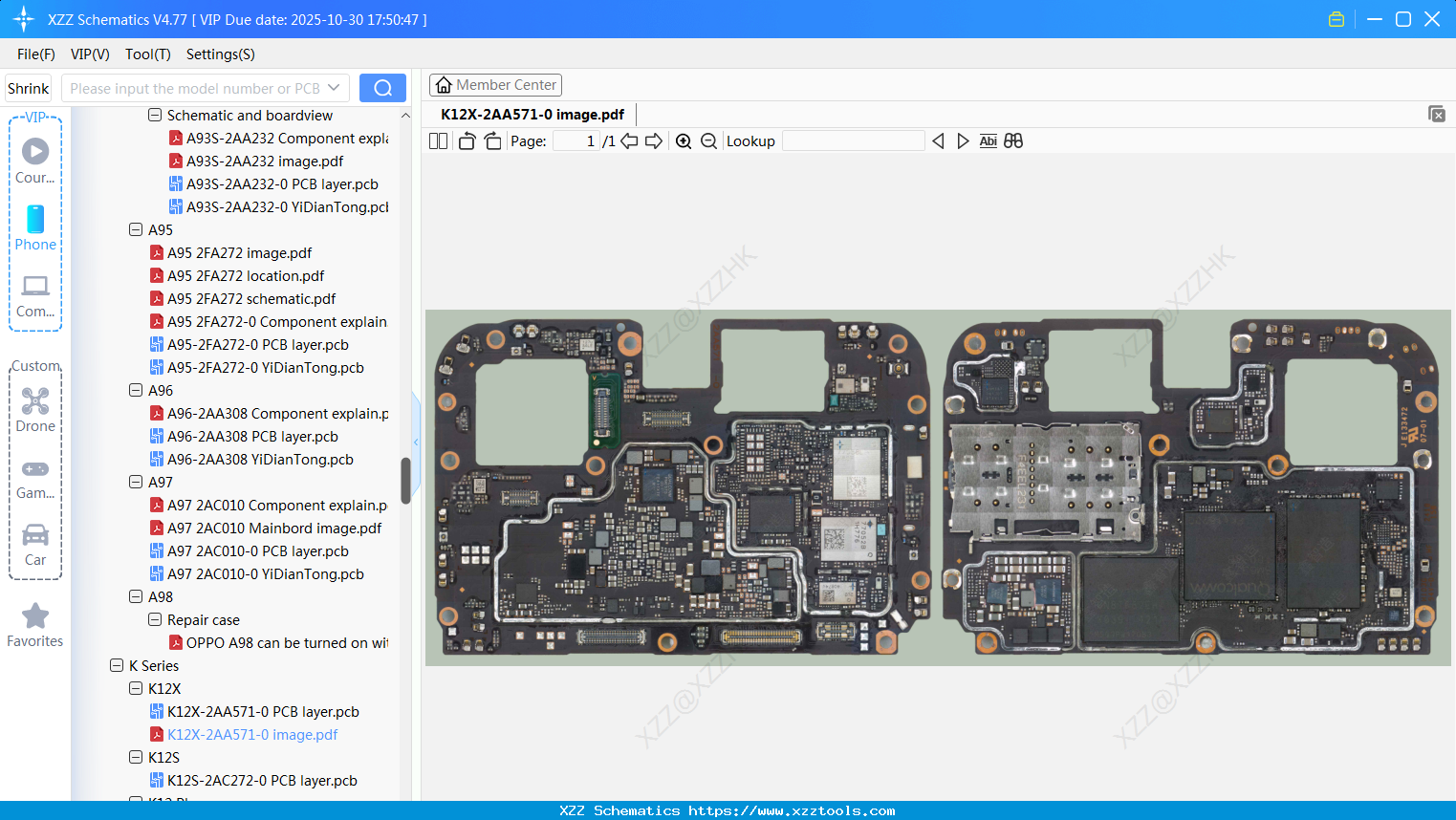Viewport: 1456px width, 820px height.
Task: Click the Favorites star icon
Action: pyautogui.click(x=34, y=616)
